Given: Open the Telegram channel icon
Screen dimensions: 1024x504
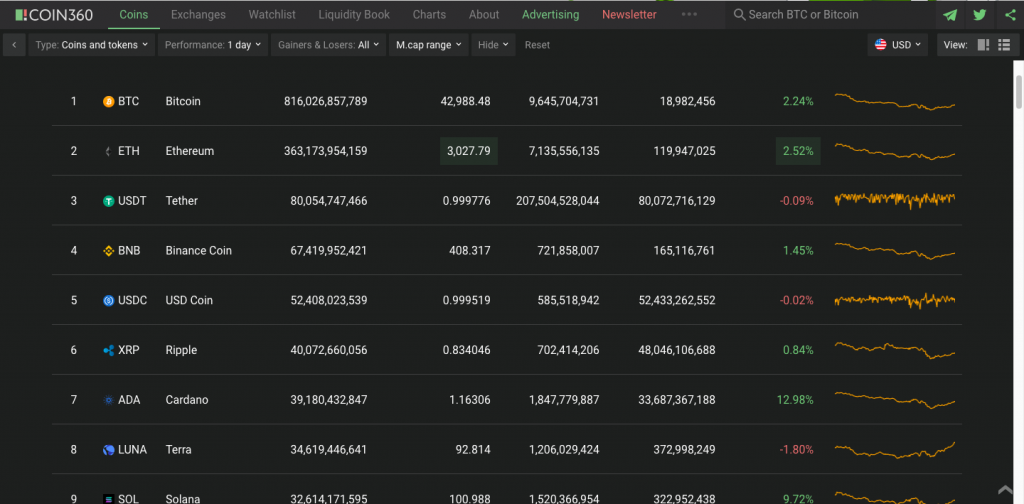Looking at the screenshot, I should [x=950, y=14].
